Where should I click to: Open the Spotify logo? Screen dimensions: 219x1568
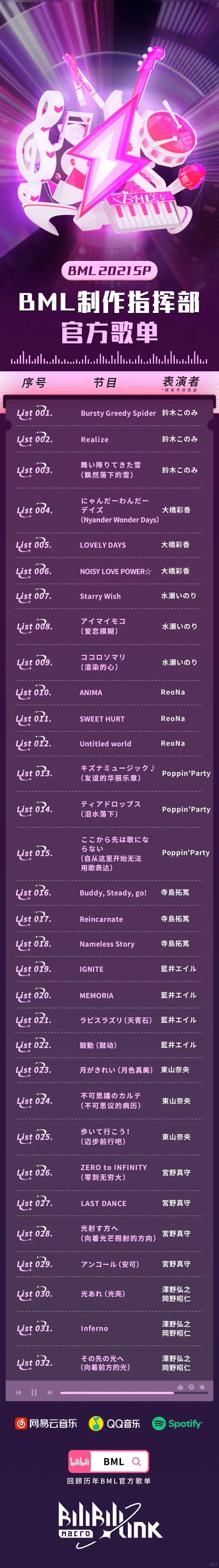pos(177,1423)
